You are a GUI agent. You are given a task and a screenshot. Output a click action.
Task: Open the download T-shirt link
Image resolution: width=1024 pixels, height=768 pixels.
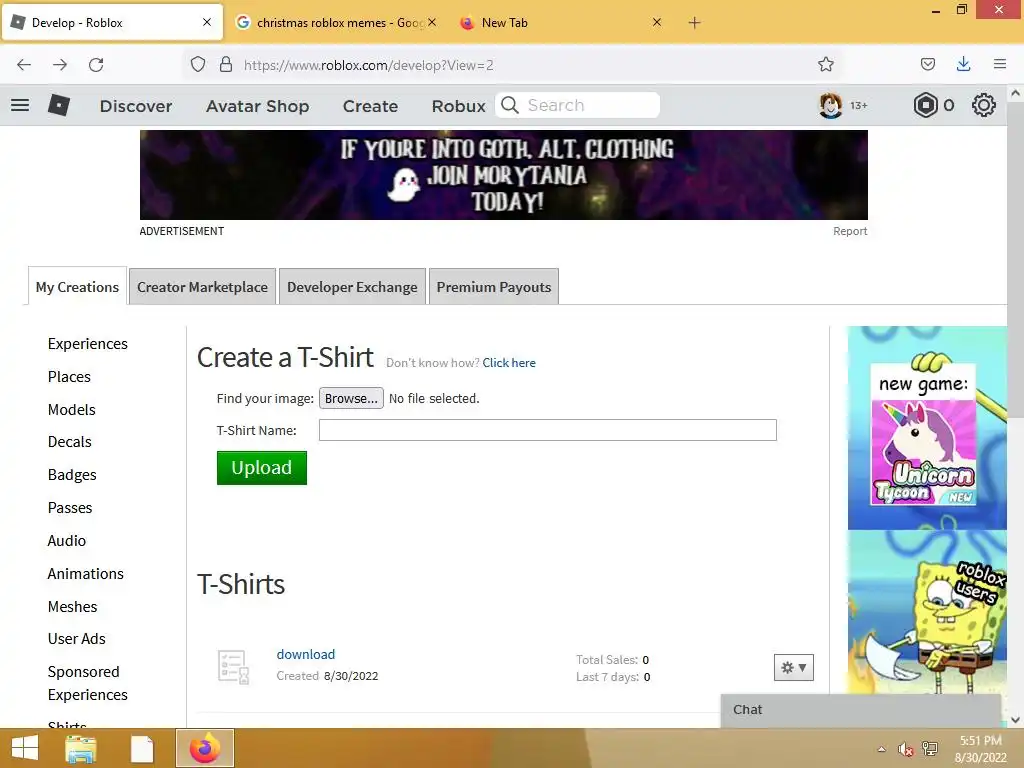pyautogui.click(x=306, y=654)
